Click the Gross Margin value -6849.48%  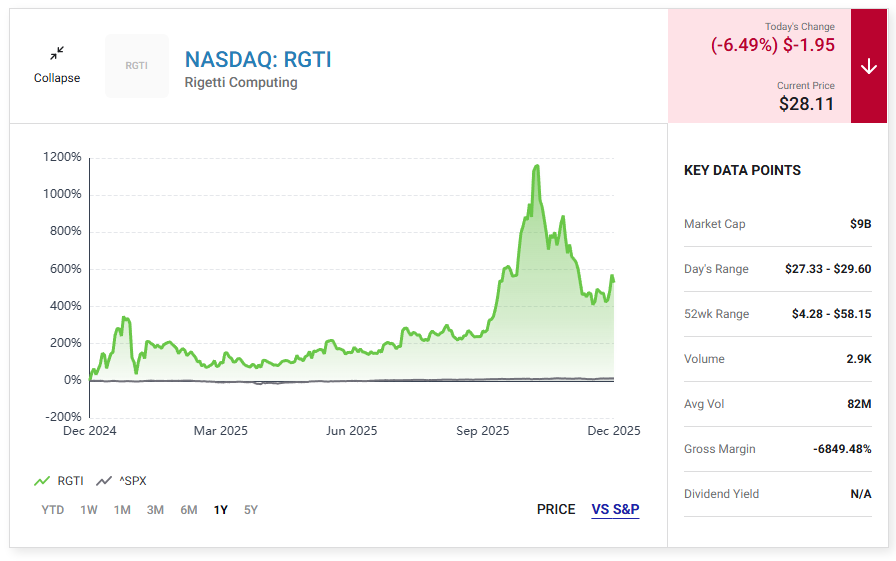pyautogui.click(x=842, y=449)
